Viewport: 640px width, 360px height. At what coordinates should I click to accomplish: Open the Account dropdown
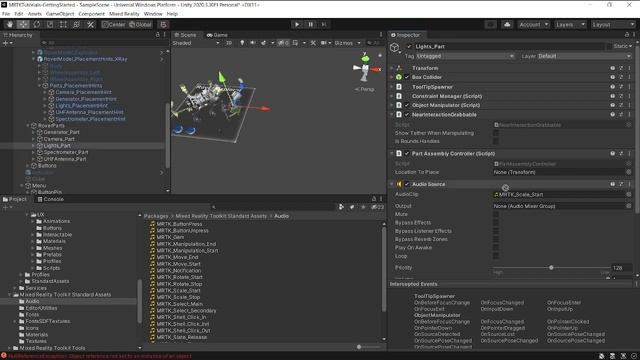pyautogui.click(x=533, y=25)
